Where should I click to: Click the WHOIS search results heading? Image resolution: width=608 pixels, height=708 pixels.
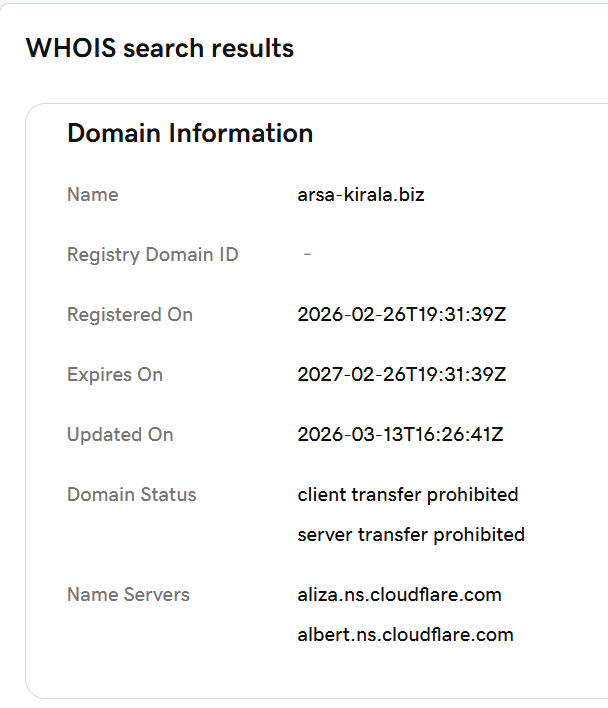click(x=160, y=48)
